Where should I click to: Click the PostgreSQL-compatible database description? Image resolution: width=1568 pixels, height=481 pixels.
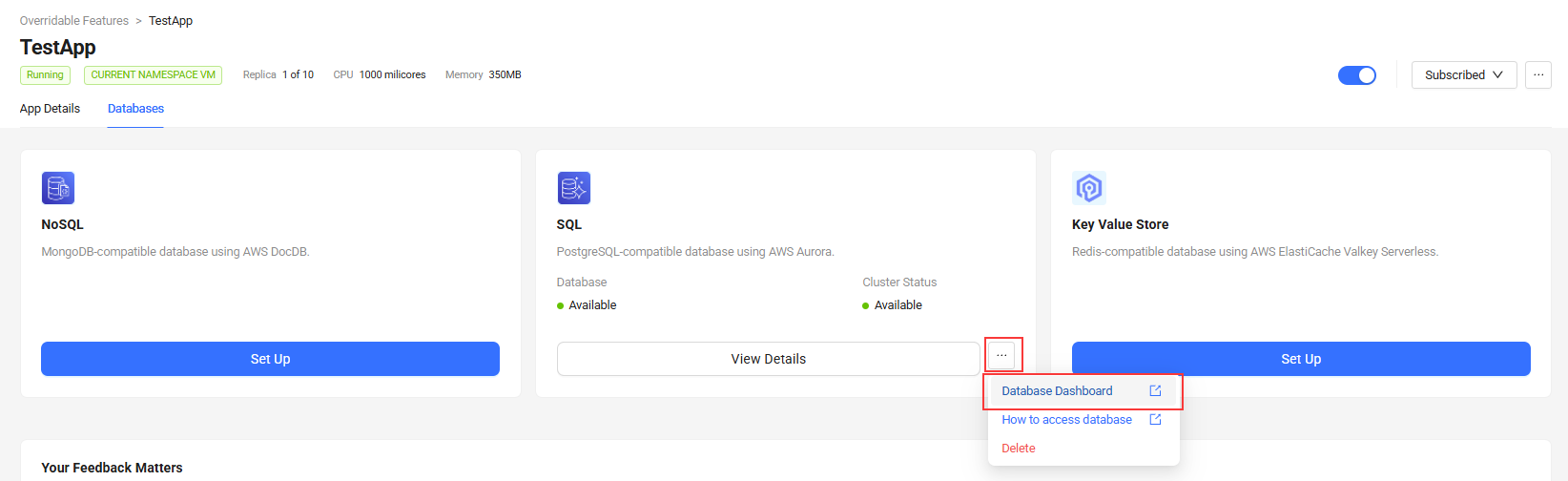tap(695, 252)
